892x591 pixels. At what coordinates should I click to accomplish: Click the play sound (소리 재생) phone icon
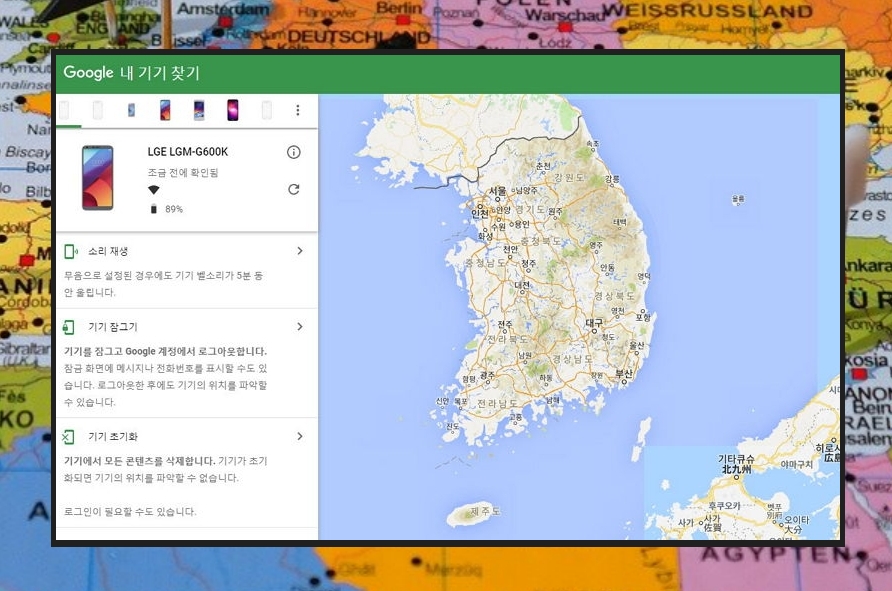[x=71, y=251]
